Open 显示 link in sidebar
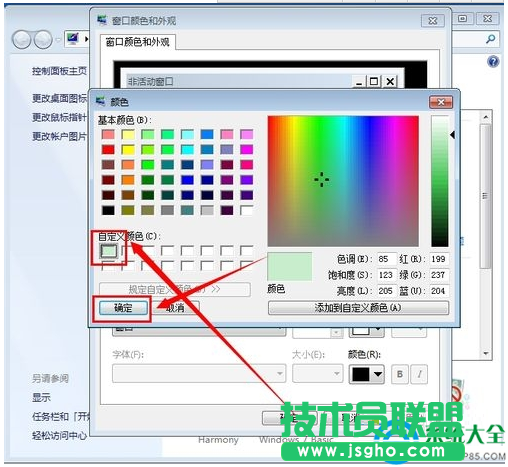This screenshot has width=508, height=467. (x=41, y=397)
